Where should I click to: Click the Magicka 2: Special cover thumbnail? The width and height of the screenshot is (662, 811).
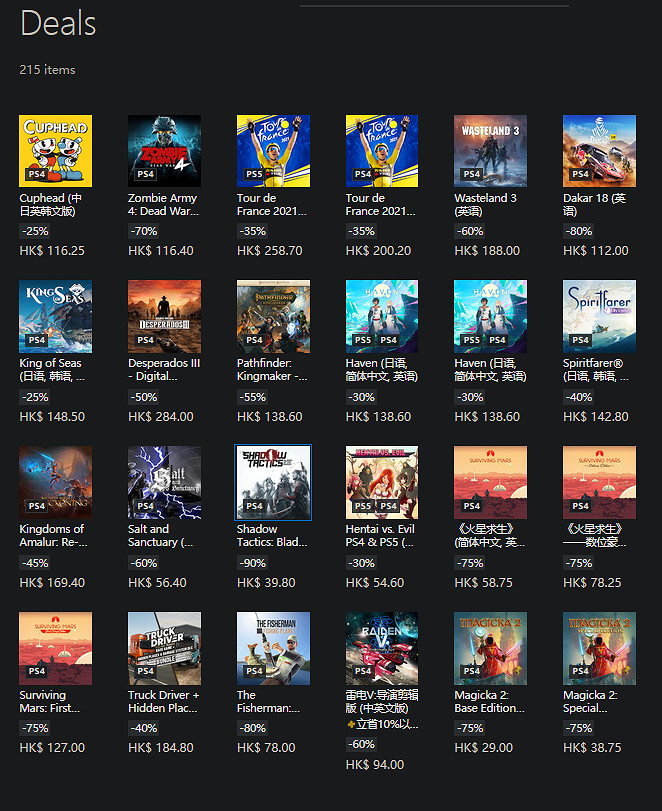[599, 648]
